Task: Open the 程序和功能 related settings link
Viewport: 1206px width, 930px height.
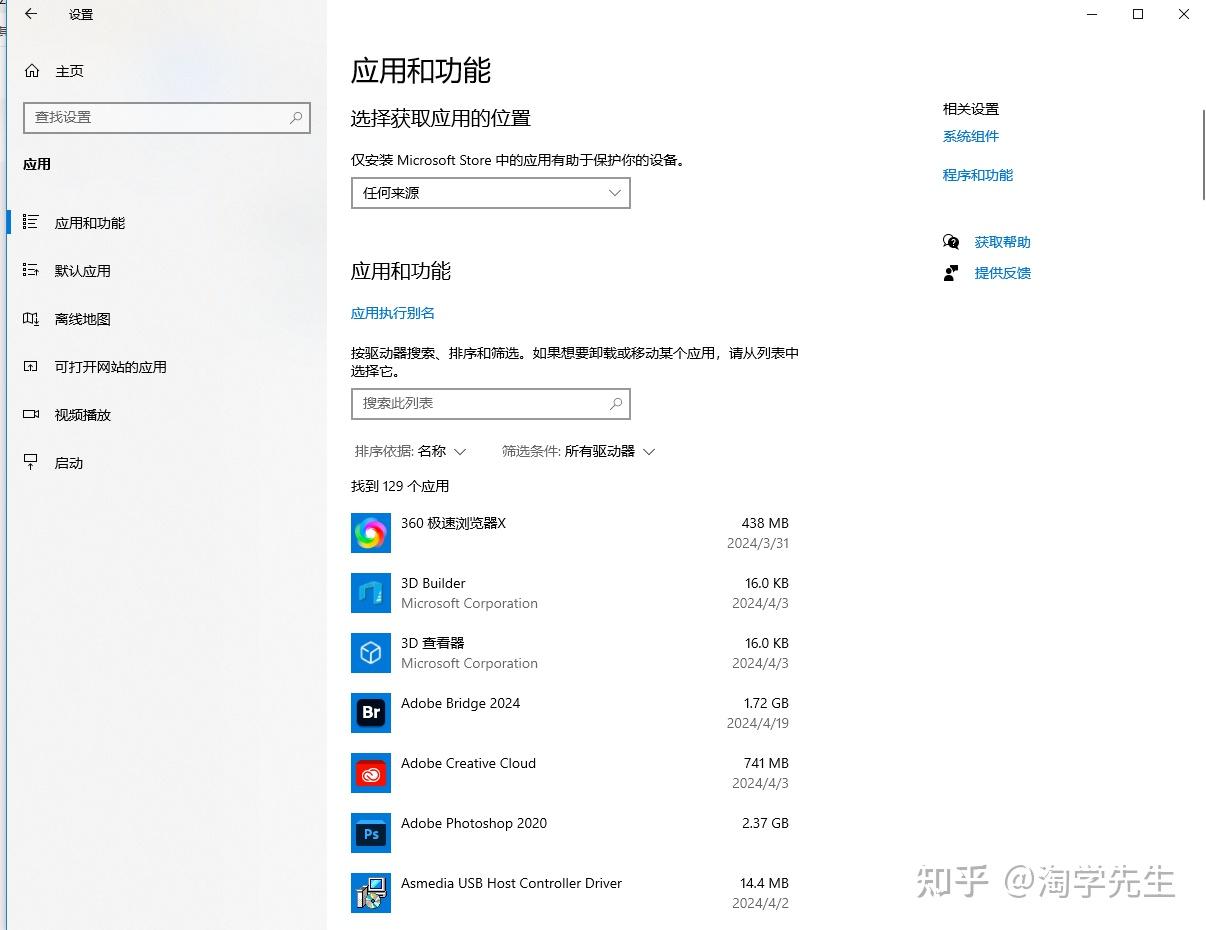Action: click(x=977, y=175)
